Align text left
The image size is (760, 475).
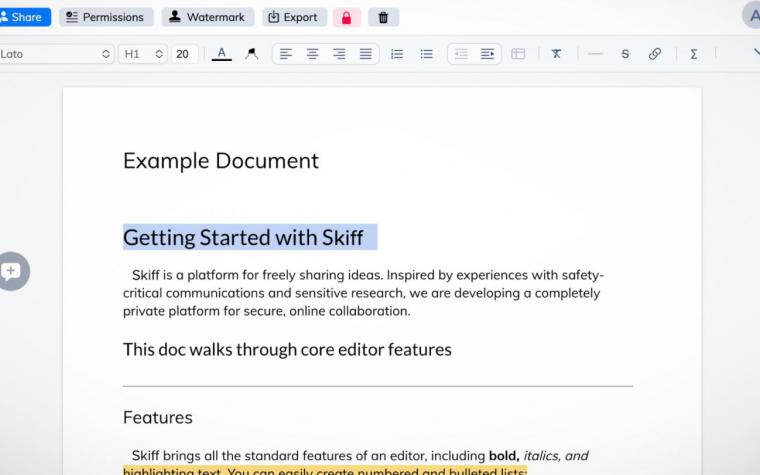286,54
